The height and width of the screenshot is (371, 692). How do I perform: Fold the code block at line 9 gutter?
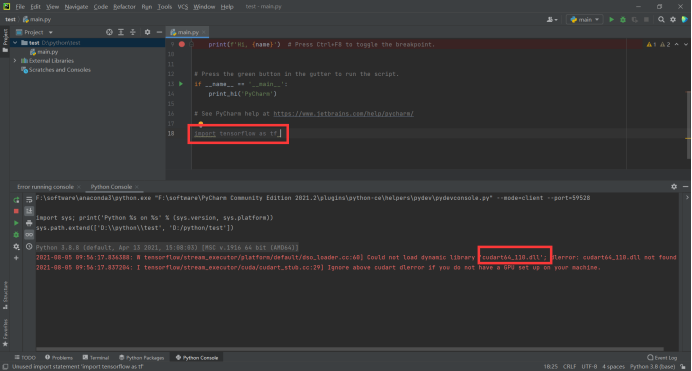[191, 44]
